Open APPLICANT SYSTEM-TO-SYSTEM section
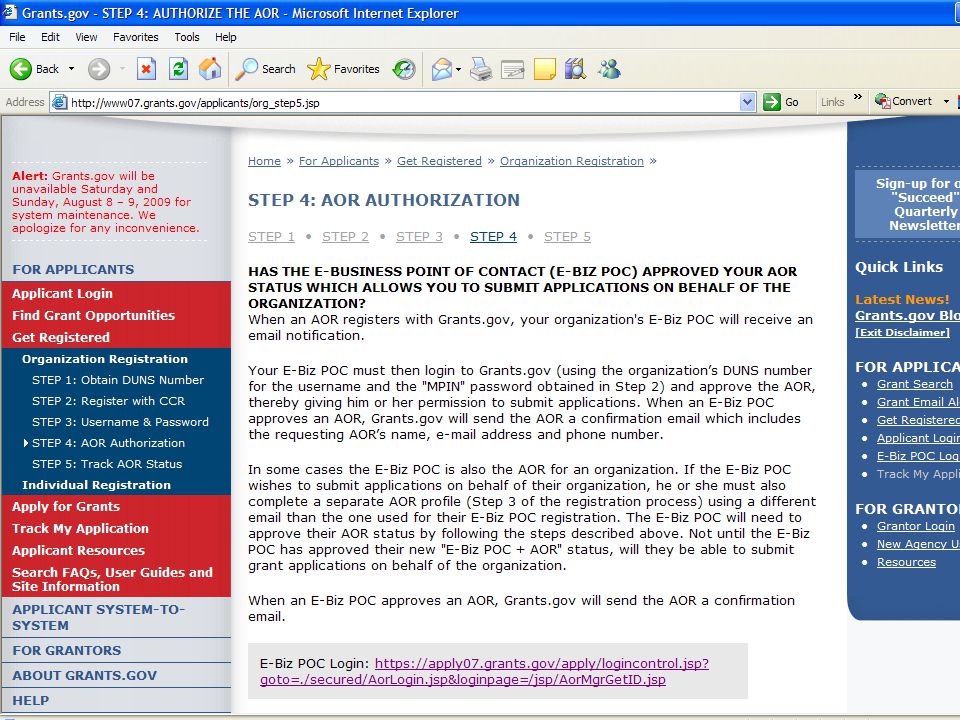Viewport: 960px width, 720px height. coord(98,617)
